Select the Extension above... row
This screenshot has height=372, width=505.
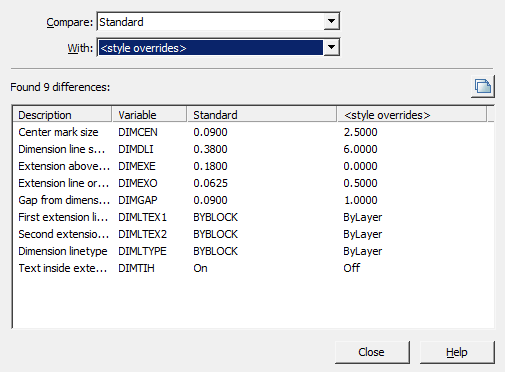pos(253,166)
